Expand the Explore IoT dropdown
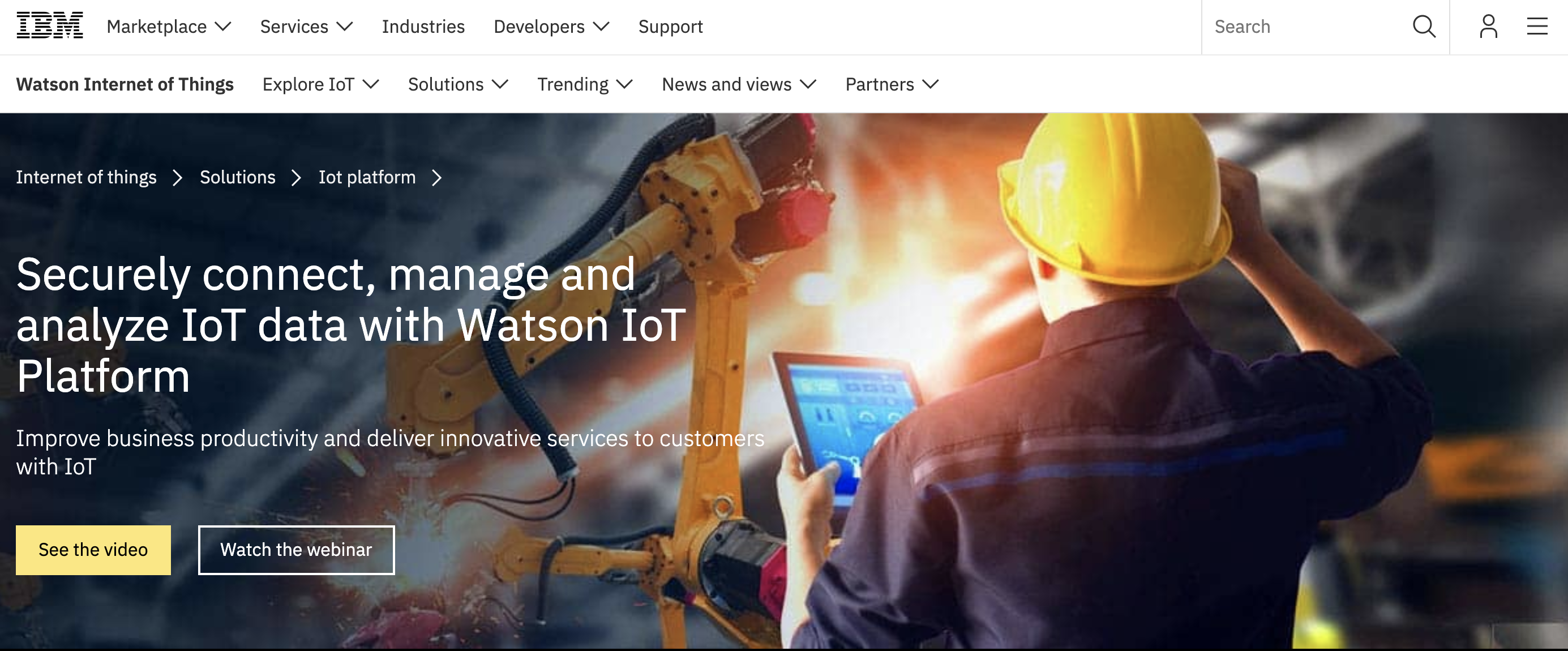1568x651 pixels. pos(321,84)
